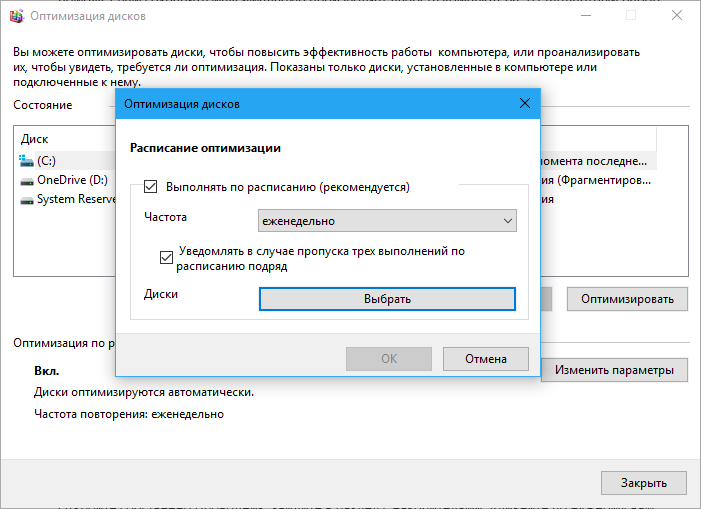Click the 'Диски' label in dialog
This screenshot has width=701, height=509.
click(161, 294)
